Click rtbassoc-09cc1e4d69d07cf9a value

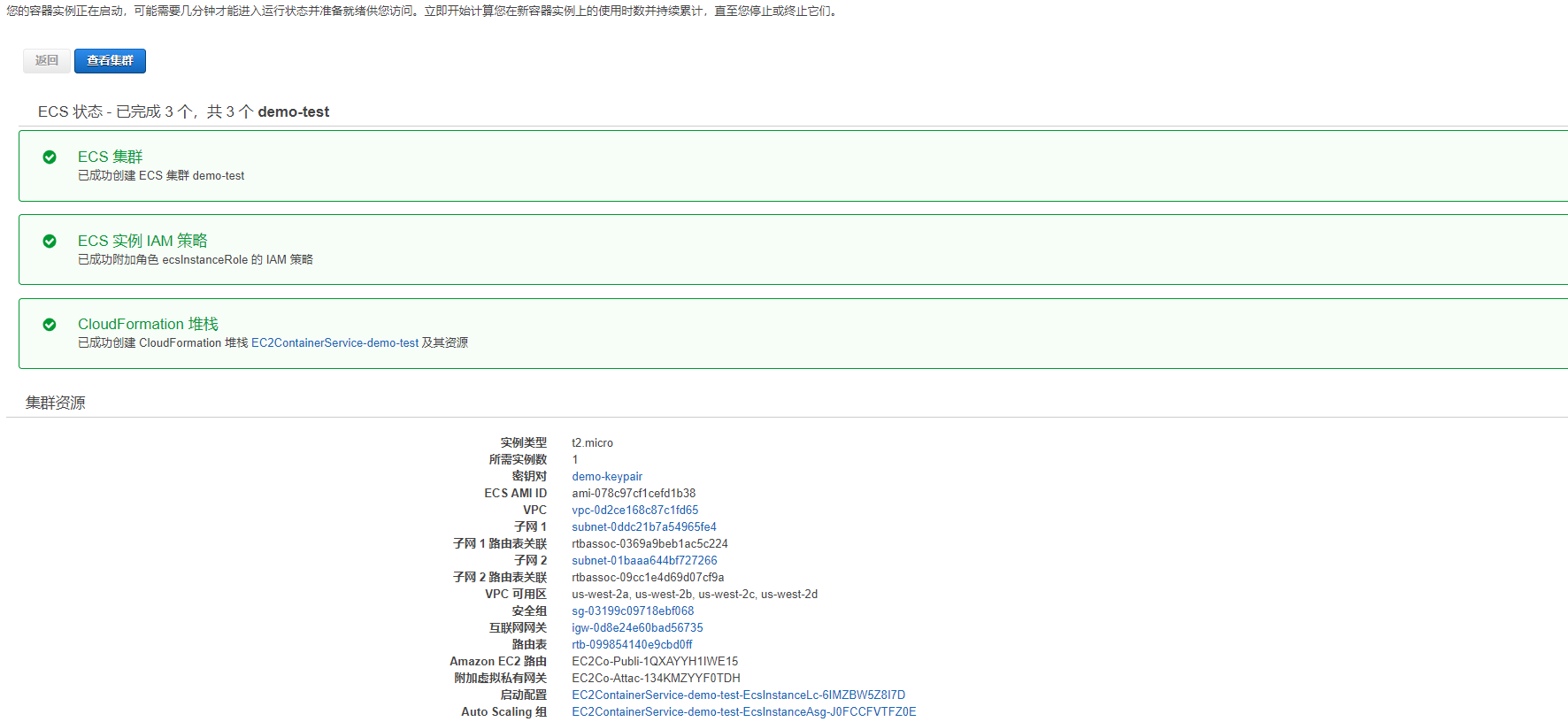pos(648,577)
